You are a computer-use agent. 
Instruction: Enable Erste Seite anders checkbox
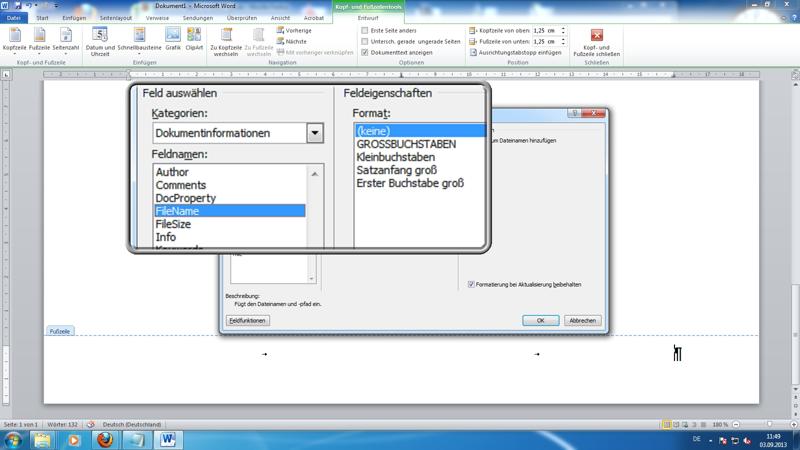click(x=365, y=31)
